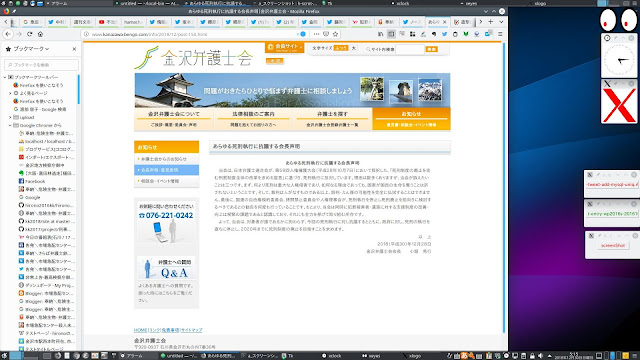Open the 渡部 篤子 - Google 検索 bookmark

(40, 109)
